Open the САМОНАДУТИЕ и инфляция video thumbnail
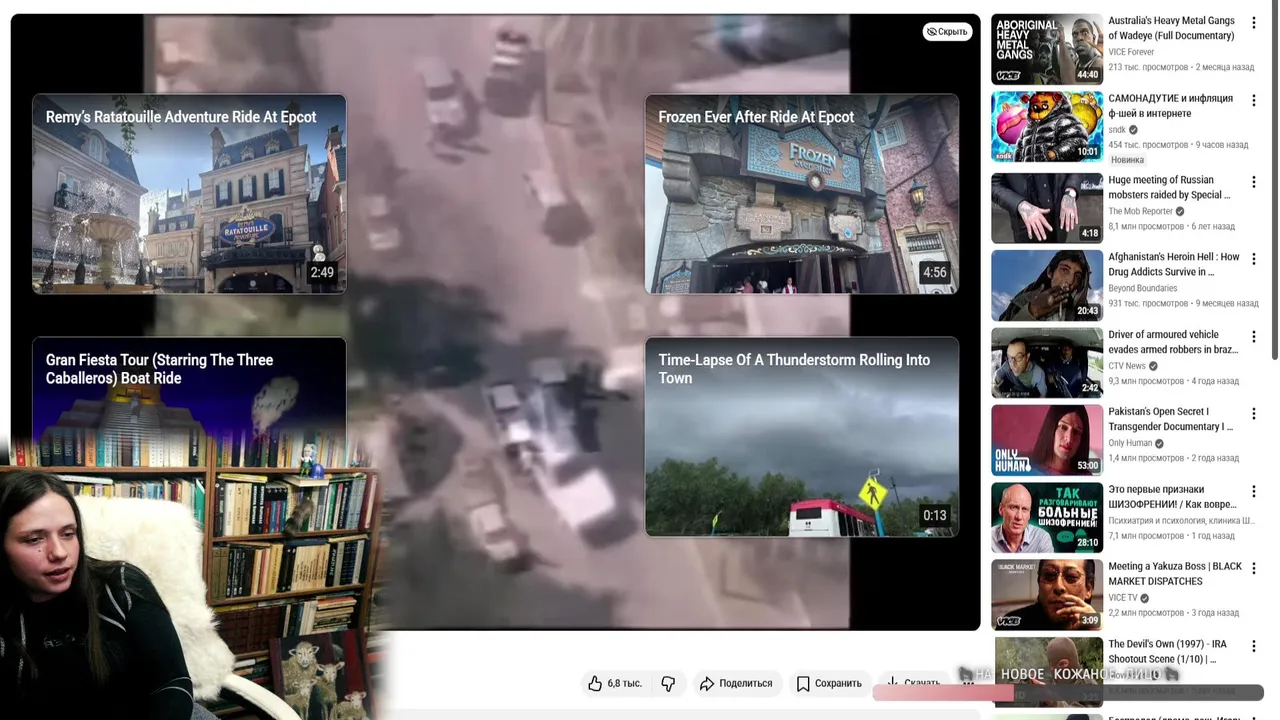 coord(1047,127)
